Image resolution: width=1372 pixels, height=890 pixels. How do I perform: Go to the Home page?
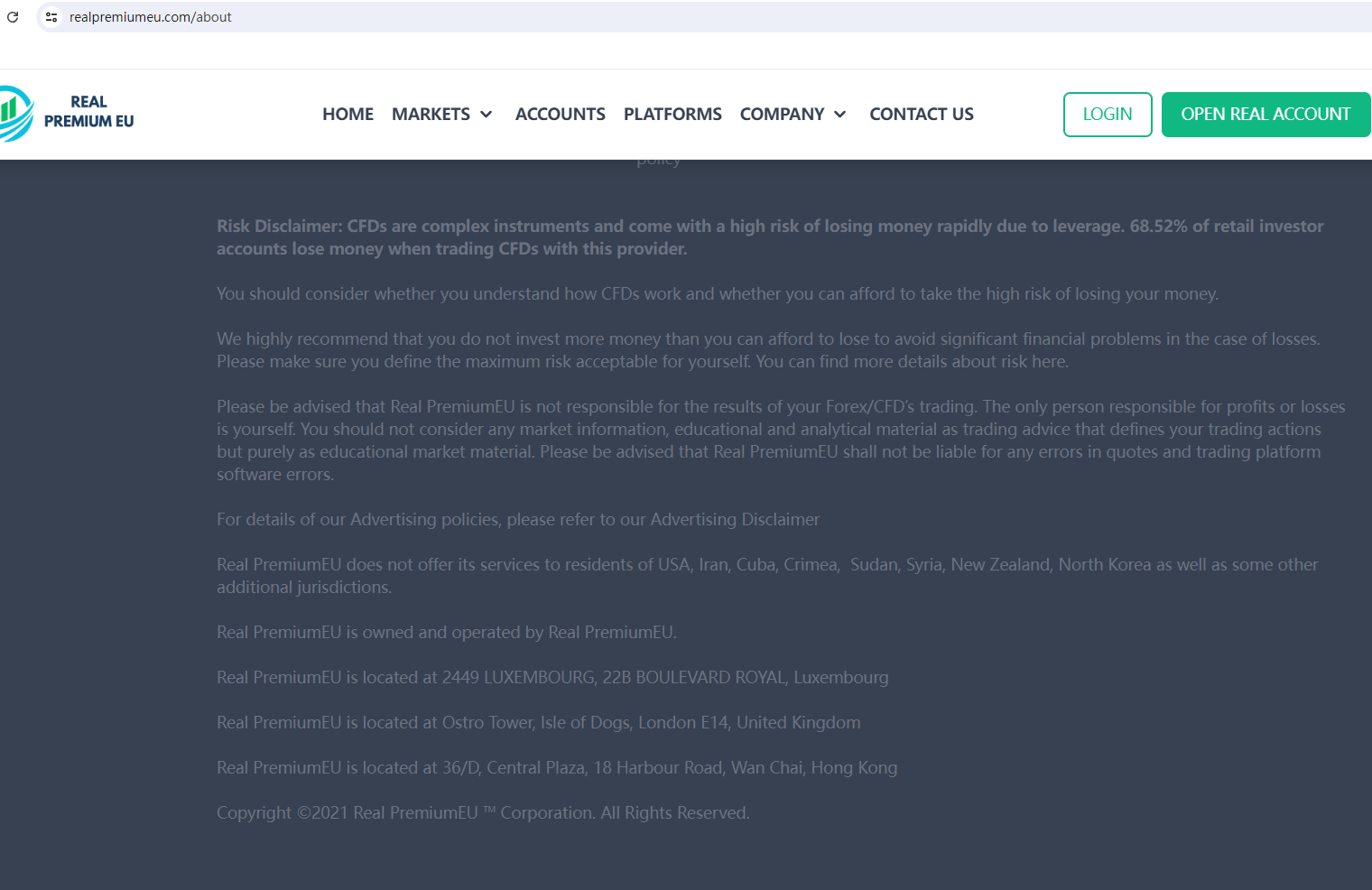(x=348, y=115)
